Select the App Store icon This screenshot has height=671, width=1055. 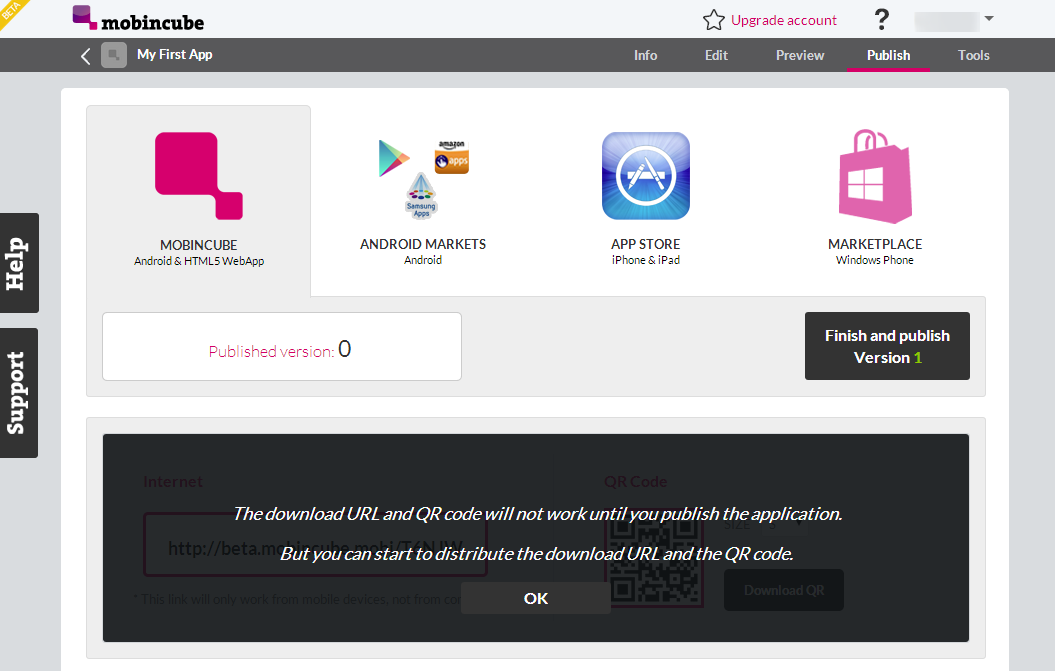645,176
